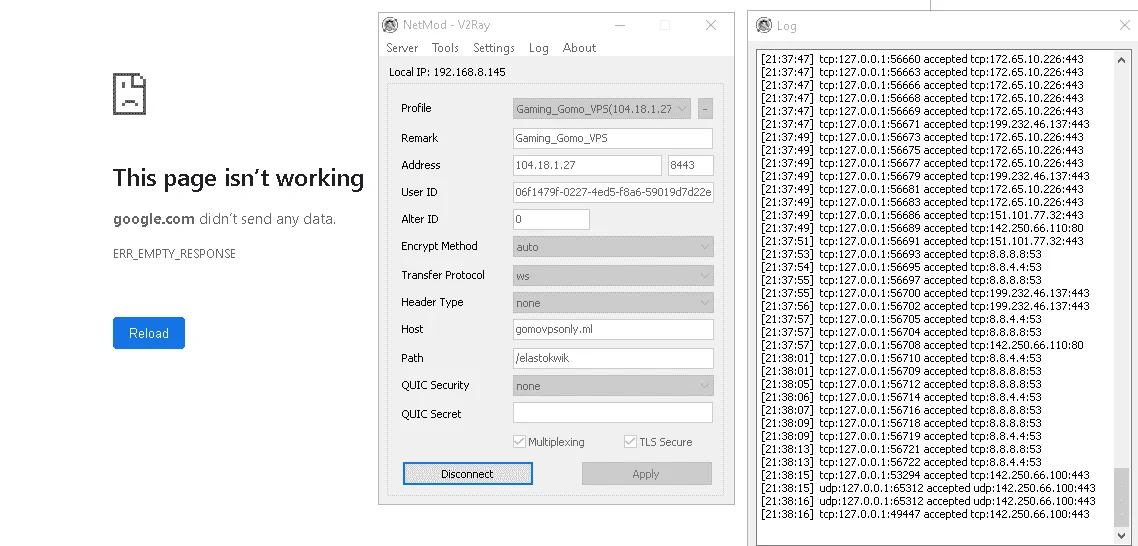Click the minus button beside Profile
1138x546 pixels.
click(x=705, y=109)
